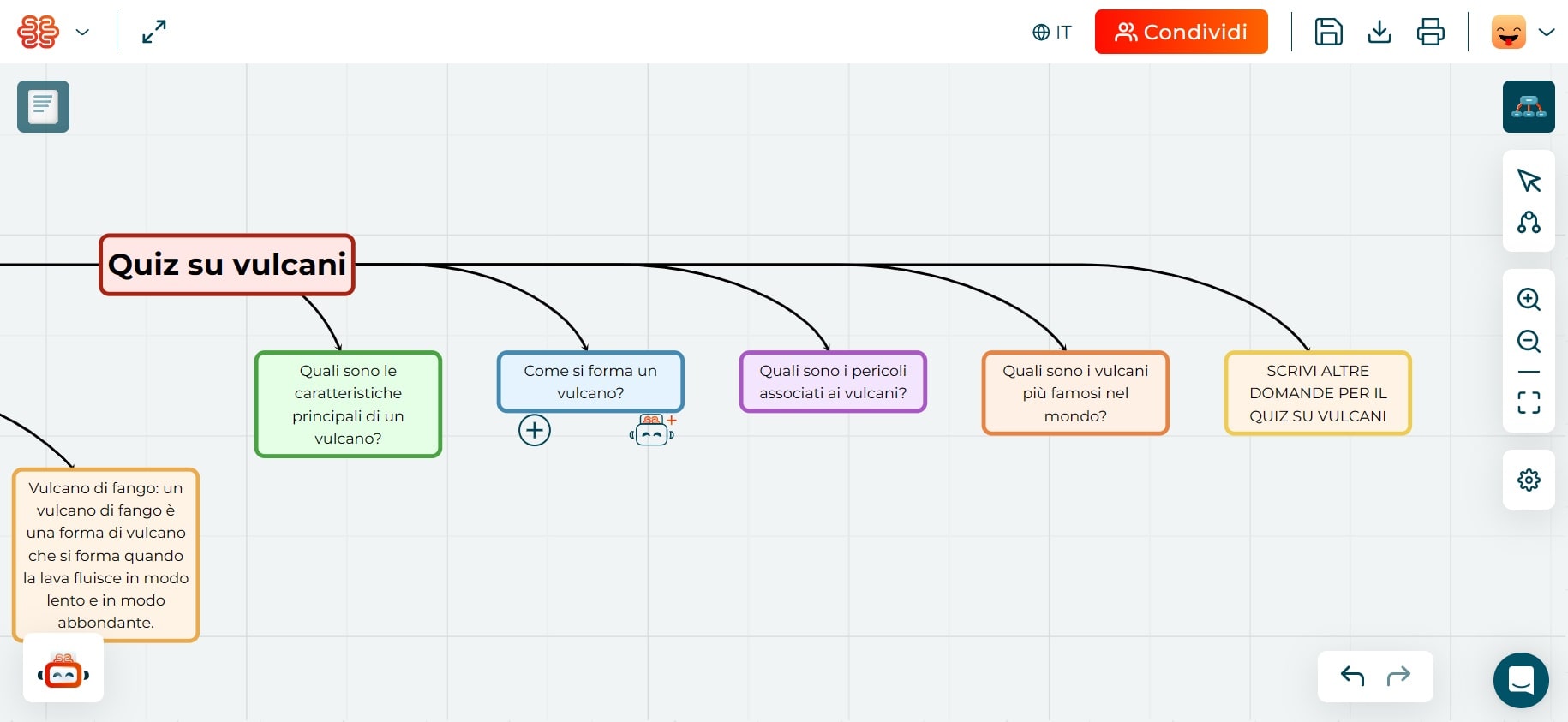Zoom out of the canvas
The height and width of the screenshot is (722, 1568).
(1529, 341)
